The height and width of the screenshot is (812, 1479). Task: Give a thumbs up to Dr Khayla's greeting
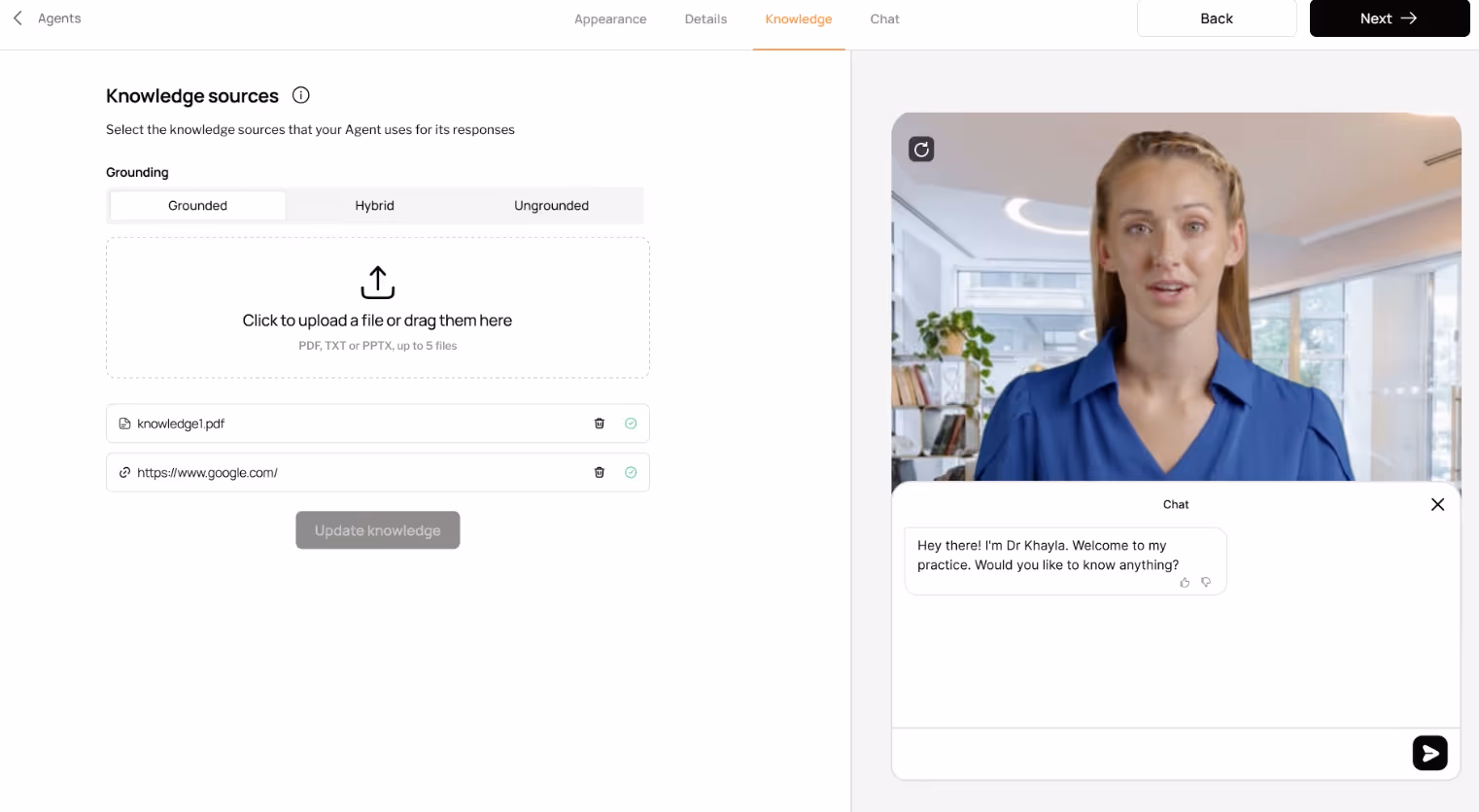point(1185,582)
